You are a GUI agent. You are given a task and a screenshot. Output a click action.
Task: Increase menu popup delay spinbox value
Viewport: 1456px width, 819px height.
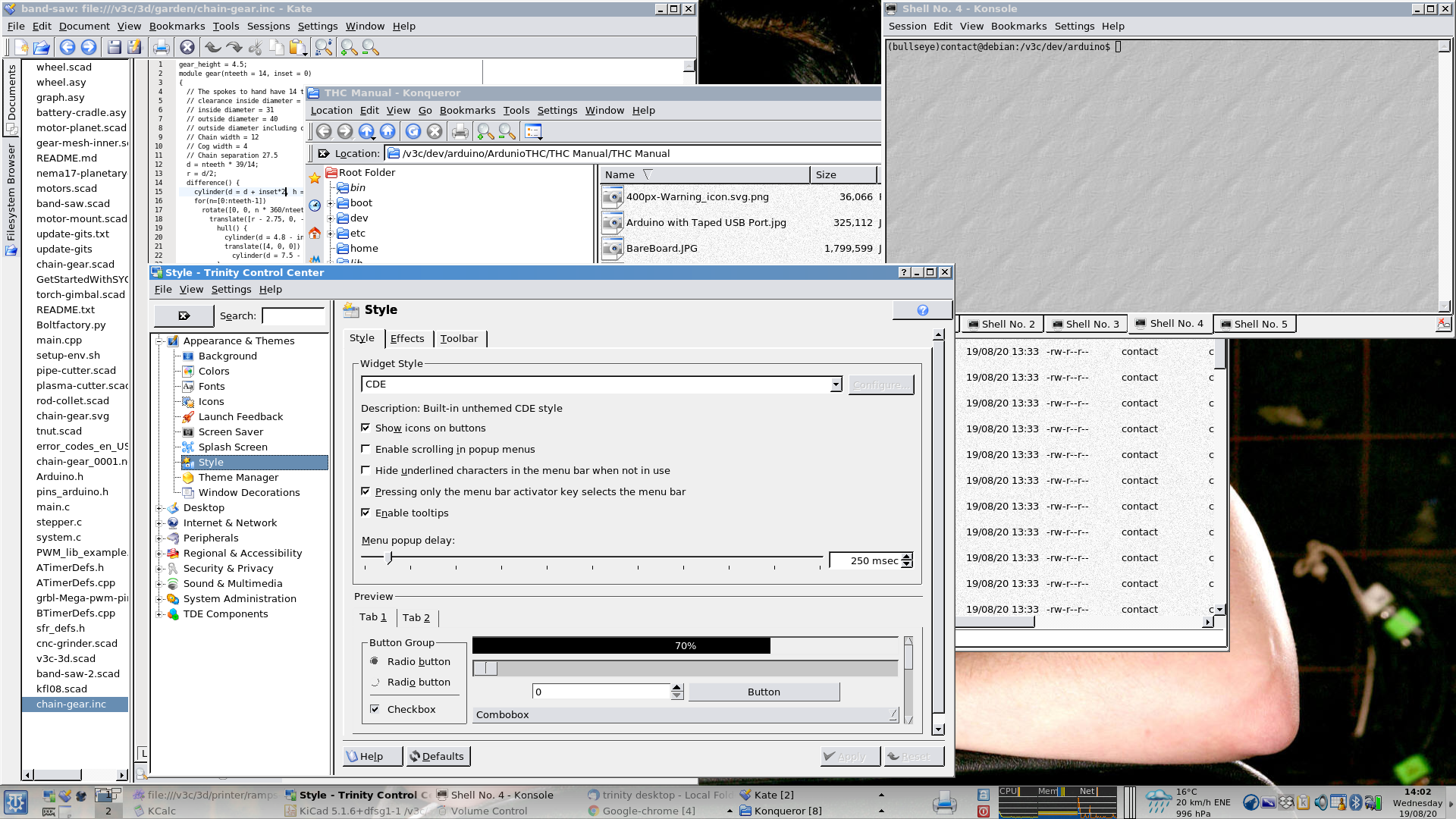click(x=907, y=557)
